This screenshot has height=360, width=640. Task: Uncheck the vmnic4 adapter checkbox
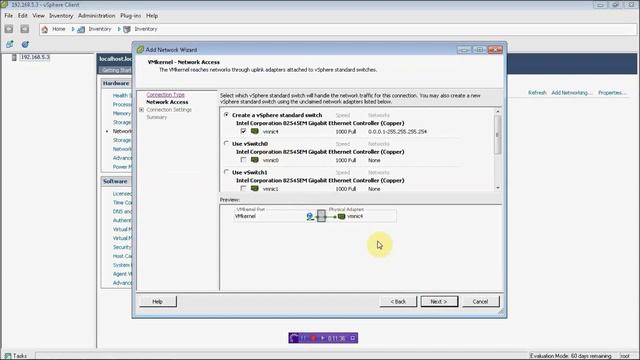(x=243, y=131)
